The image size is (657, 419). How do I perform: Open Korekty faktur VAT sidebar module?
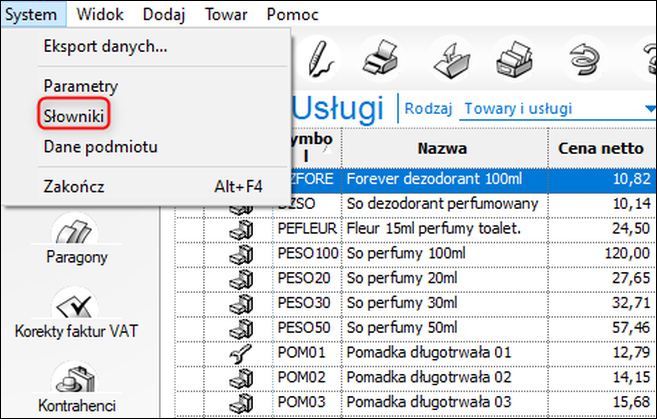point(77,314)
